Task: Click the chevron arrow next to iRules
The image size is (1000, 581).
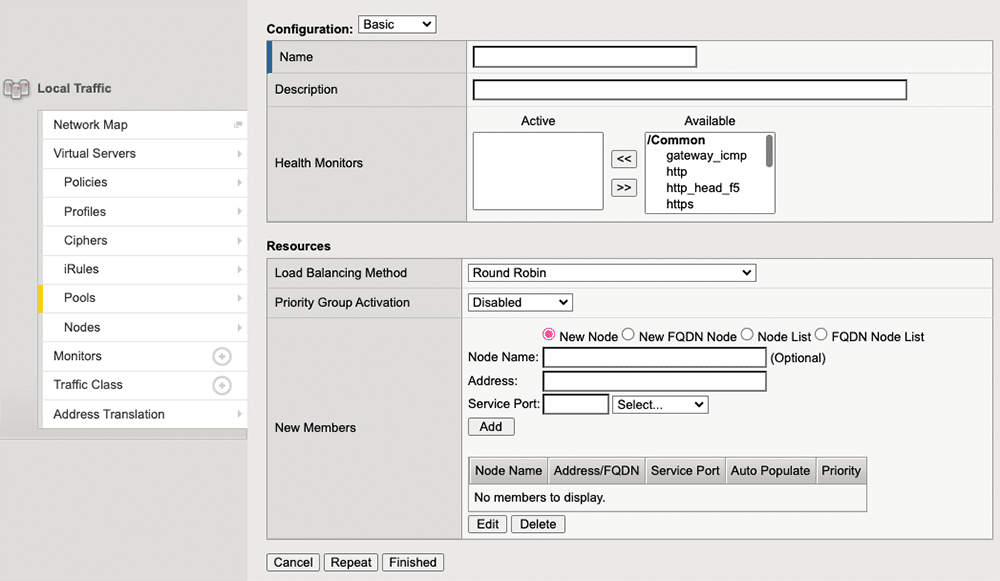Action: click(x=239, y=269)
